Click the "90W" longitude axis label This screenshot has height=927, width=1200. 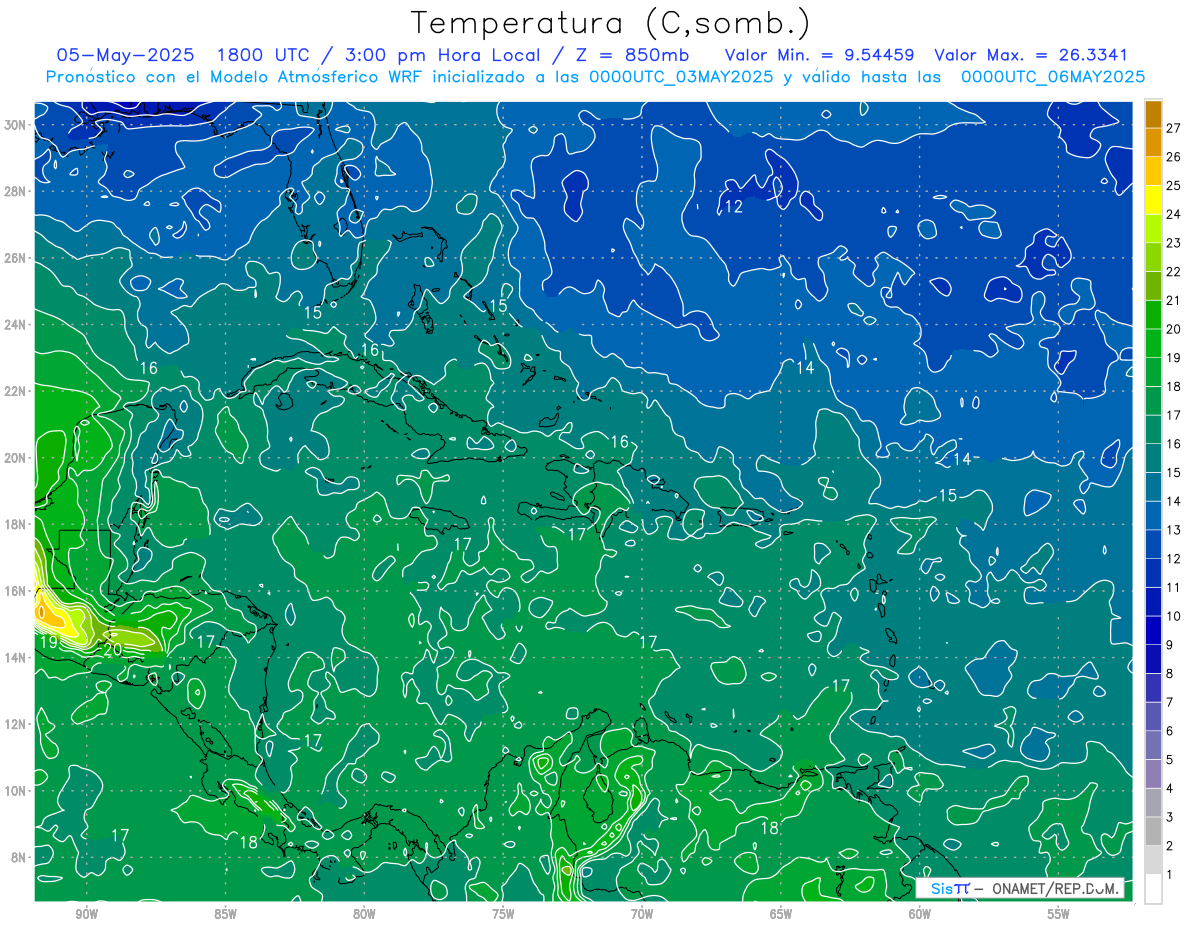pyautogui.click(x=87, y=915)
